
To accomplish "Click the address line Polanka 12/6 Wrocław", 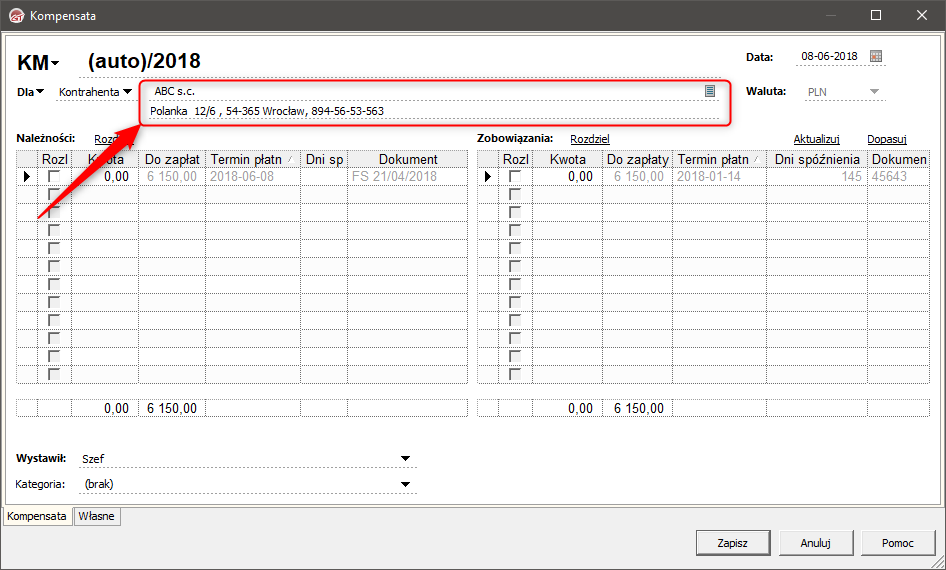I will 434,111.
